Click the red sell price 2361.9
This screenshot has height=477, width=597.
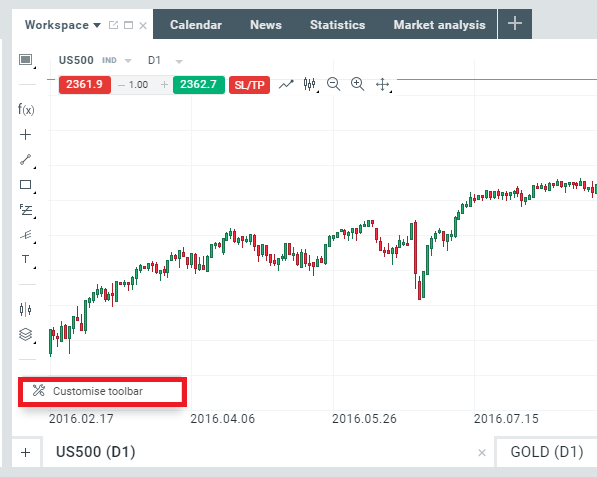[85, 85]
